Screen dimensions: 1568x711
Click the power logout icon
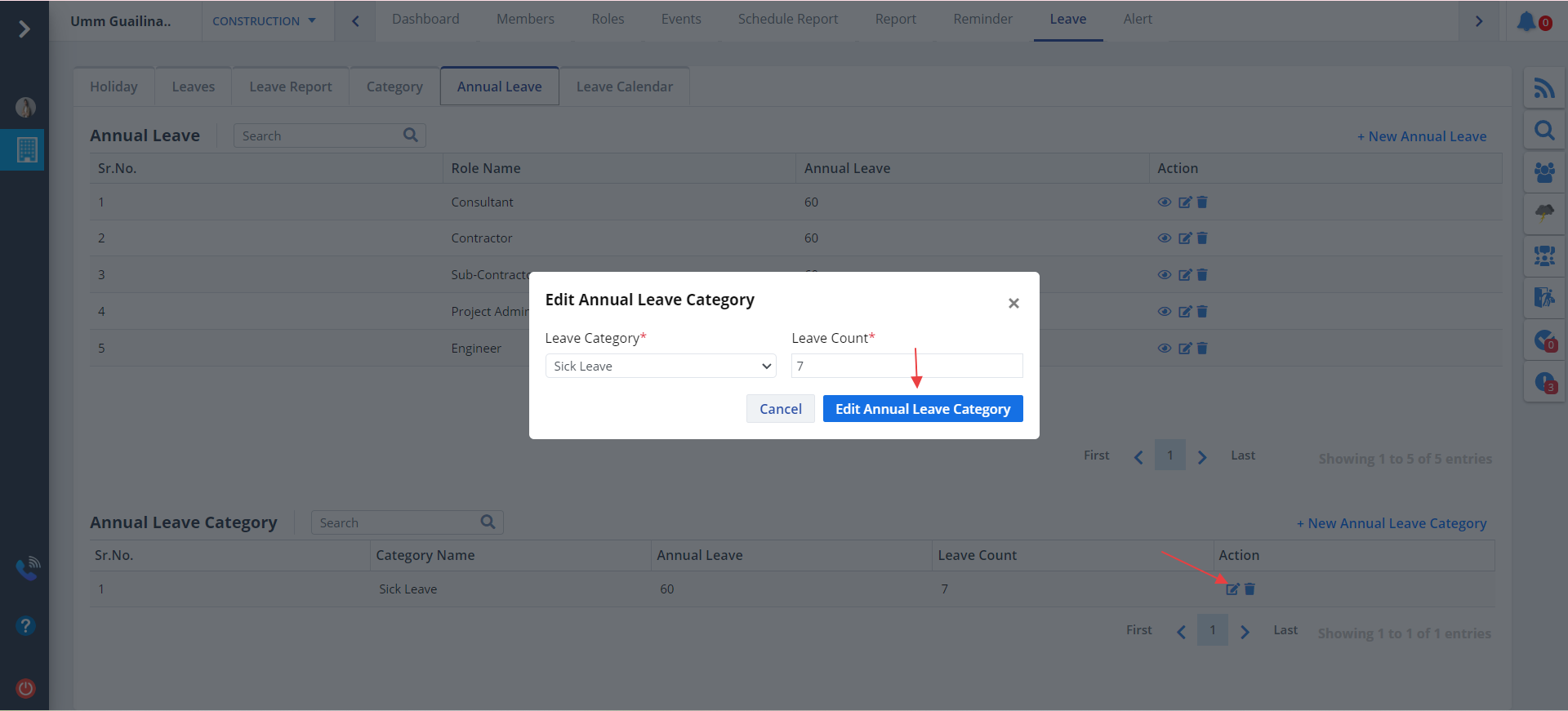tap(26, 688)
